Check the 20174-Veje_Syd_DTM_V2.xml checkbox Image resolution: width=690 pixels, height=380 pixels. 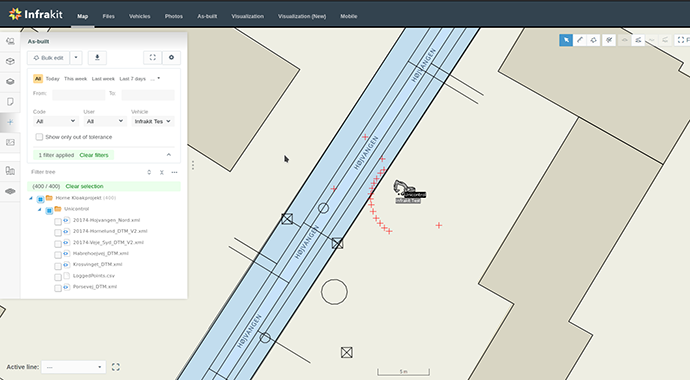[x=58, y=244]
